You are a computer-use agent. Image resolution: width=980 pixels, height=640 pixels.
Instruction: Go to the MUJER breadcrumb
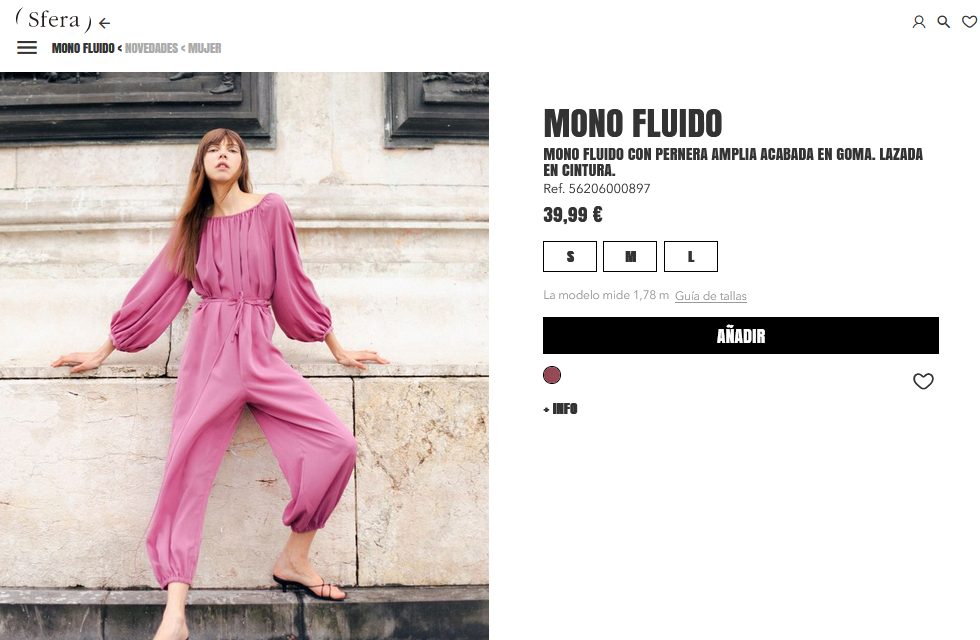(204, 48)
